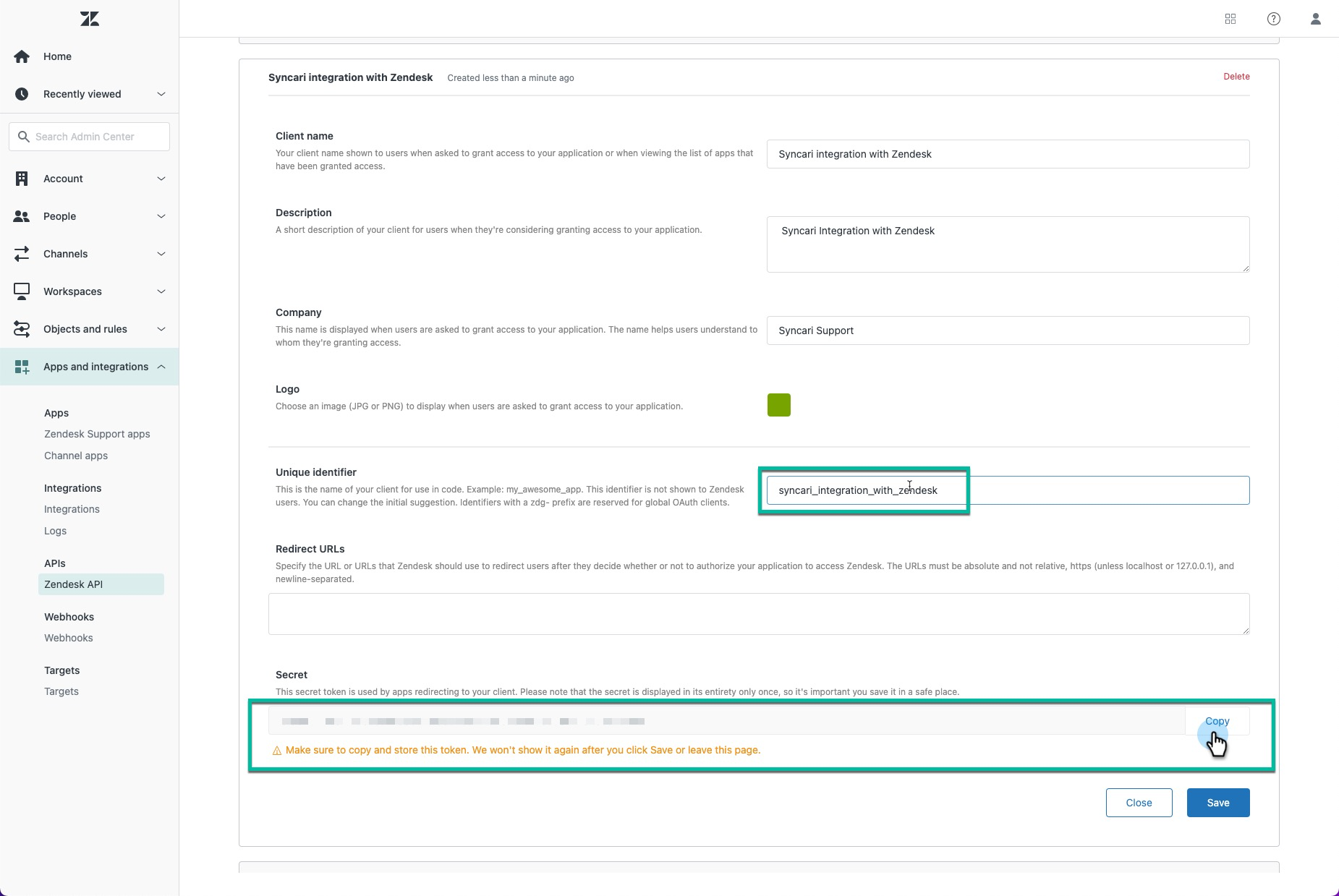
Task: Click 'Created less than a minute ago' text
Action: pos(511,78)
